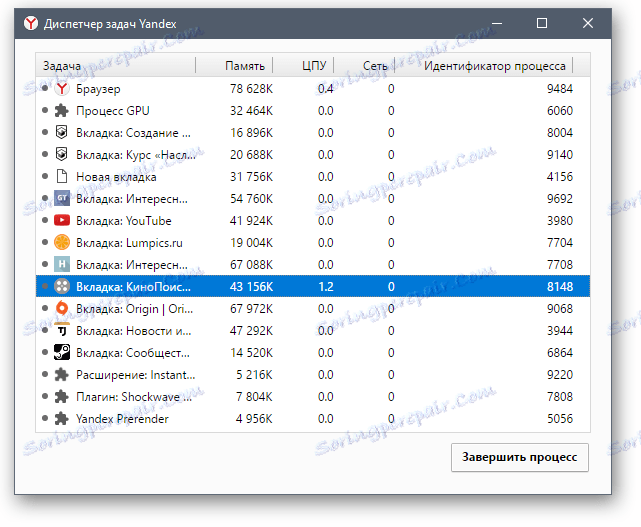Click the Браузер row Yandex icon
This screenshot has height=527, width=641.
pos(62,89)
